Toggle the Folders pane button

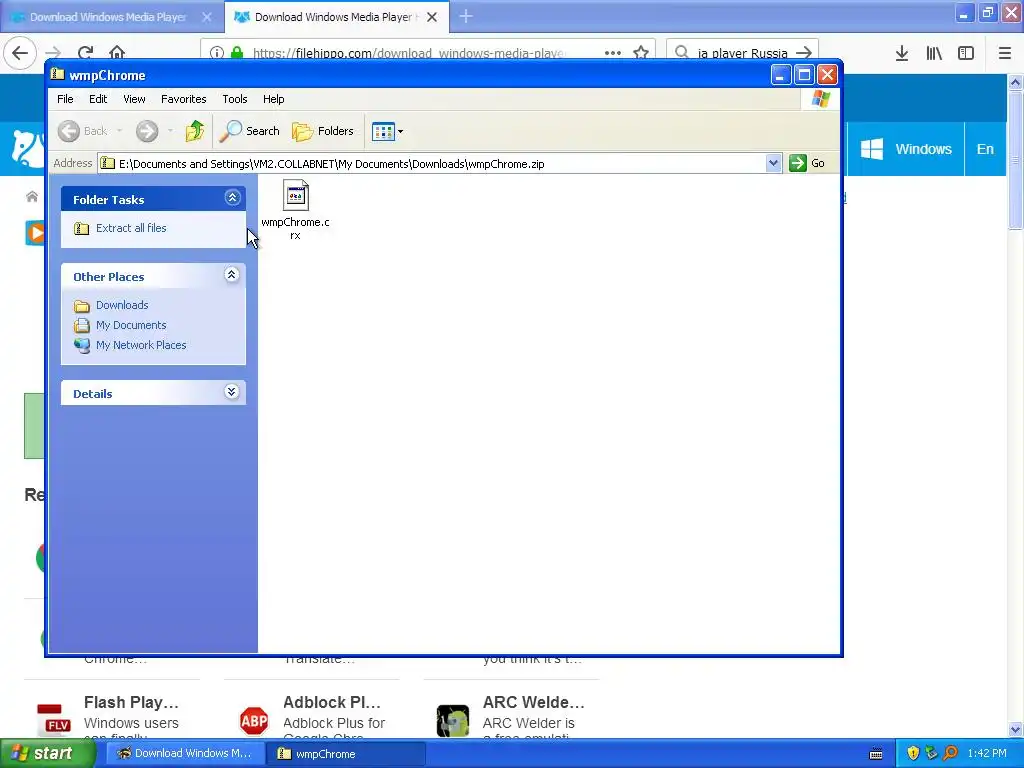323,131
